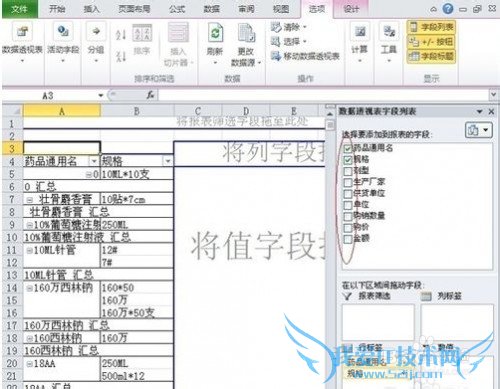Select cell B5 containing 10ML*10支

tap(137, 174)
